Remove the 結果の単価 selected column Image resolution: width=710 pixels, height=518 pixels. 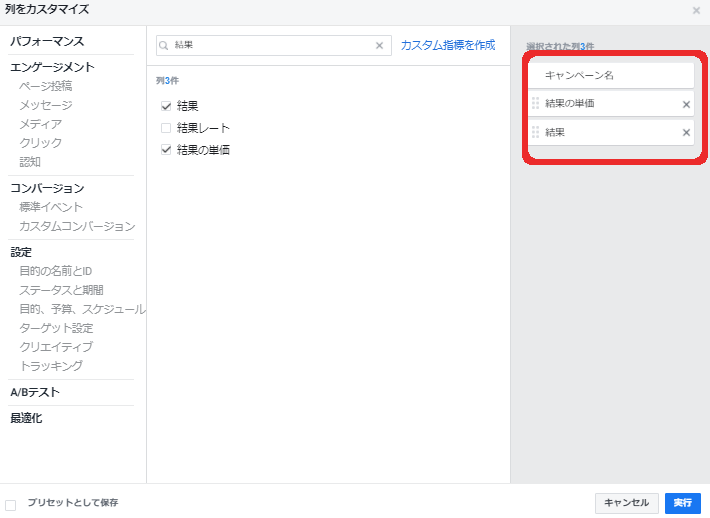click(686, 104)
